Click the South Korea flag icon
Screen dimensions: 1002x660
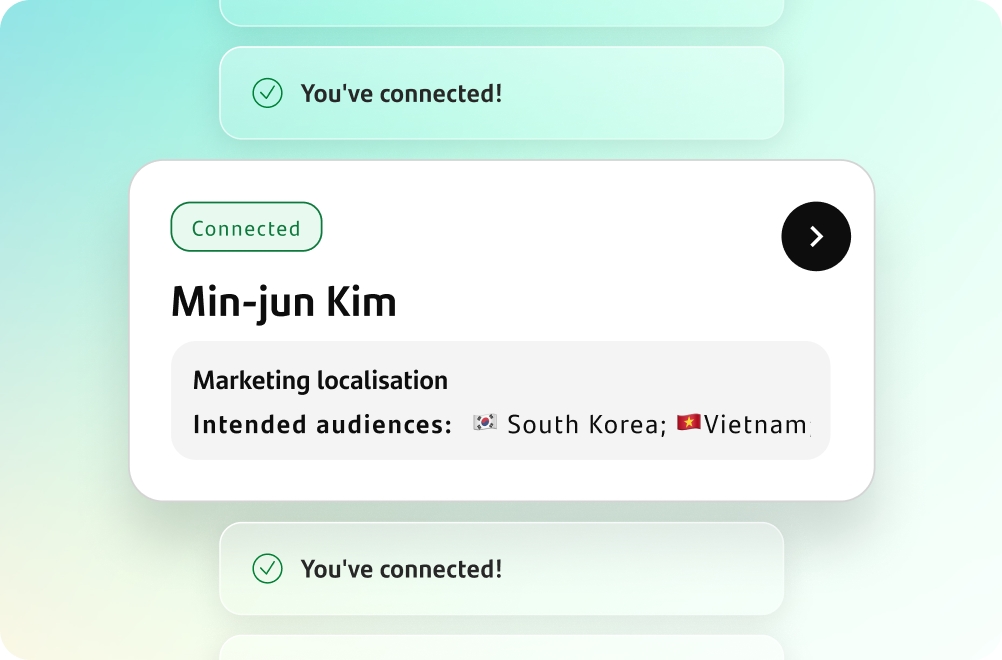[x=485, y=424]
